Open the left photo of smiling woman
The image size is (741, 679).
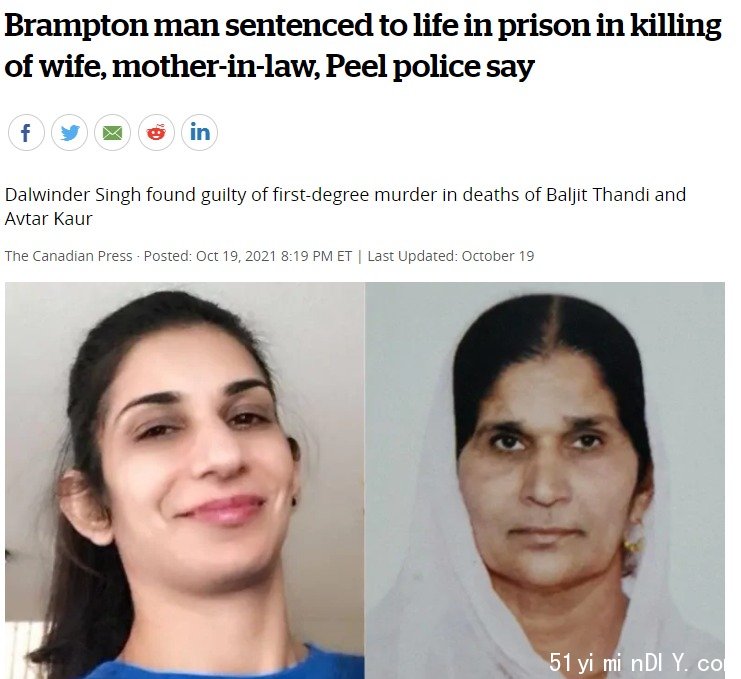[x=185, y=481]
